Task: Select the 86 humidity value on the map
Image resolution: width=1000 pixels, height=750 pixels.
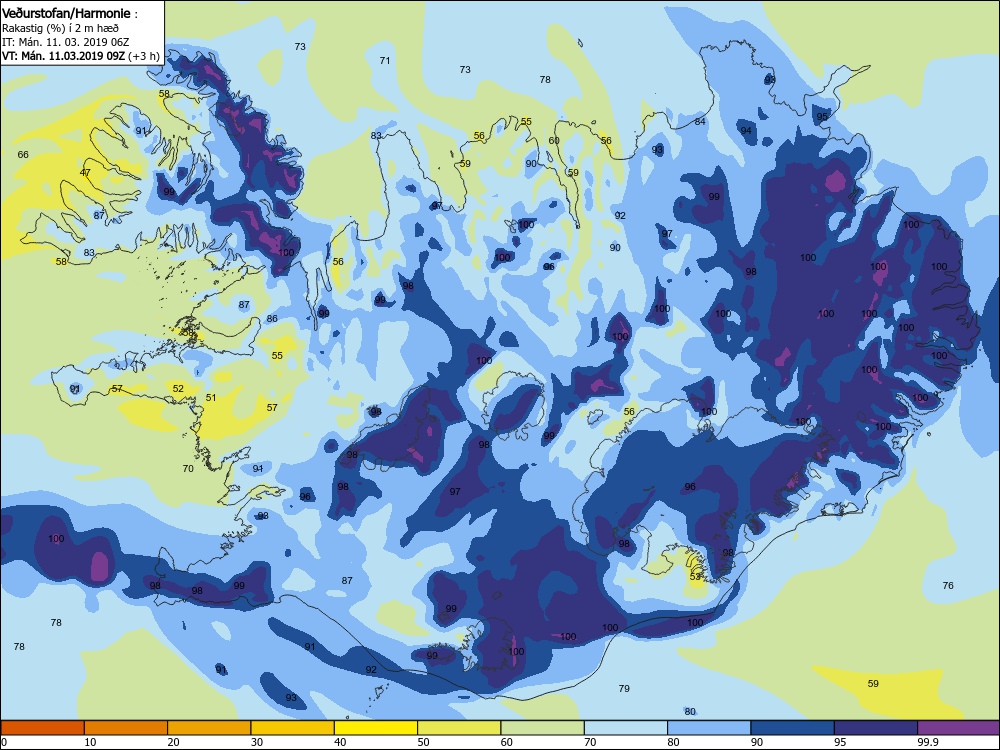Action: 272,318
